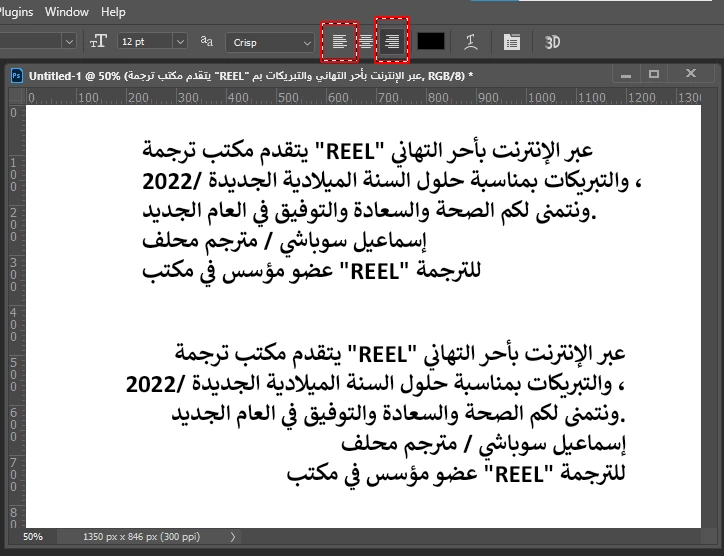This screenshot has height=556, width=724.
Task: Click the create warped text icon
Action: 471,42
